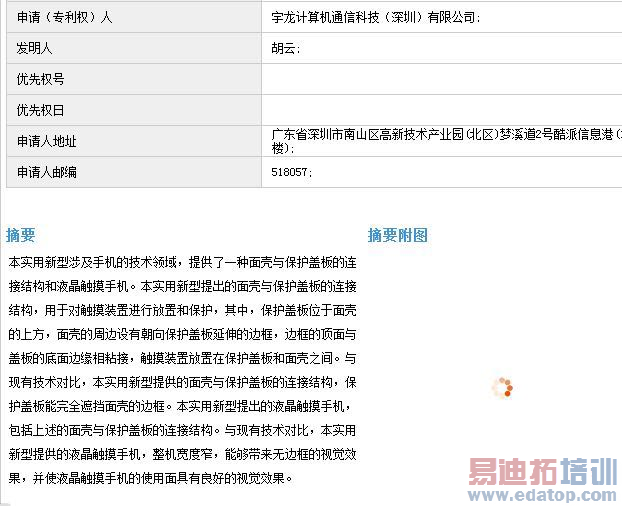Click abstract line beginning 现有技术对比，本实用新型提供的面壳
The width and height of the screenshot is (622, 506).
click(182, 382)
